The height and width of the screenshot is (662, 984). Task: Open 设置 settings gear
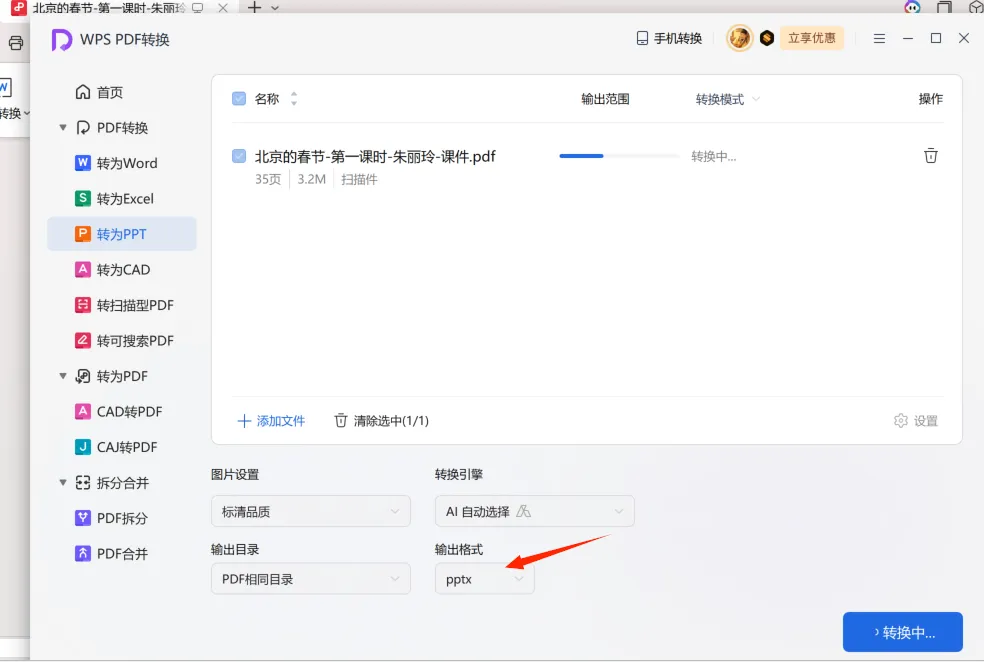point(916,420)
